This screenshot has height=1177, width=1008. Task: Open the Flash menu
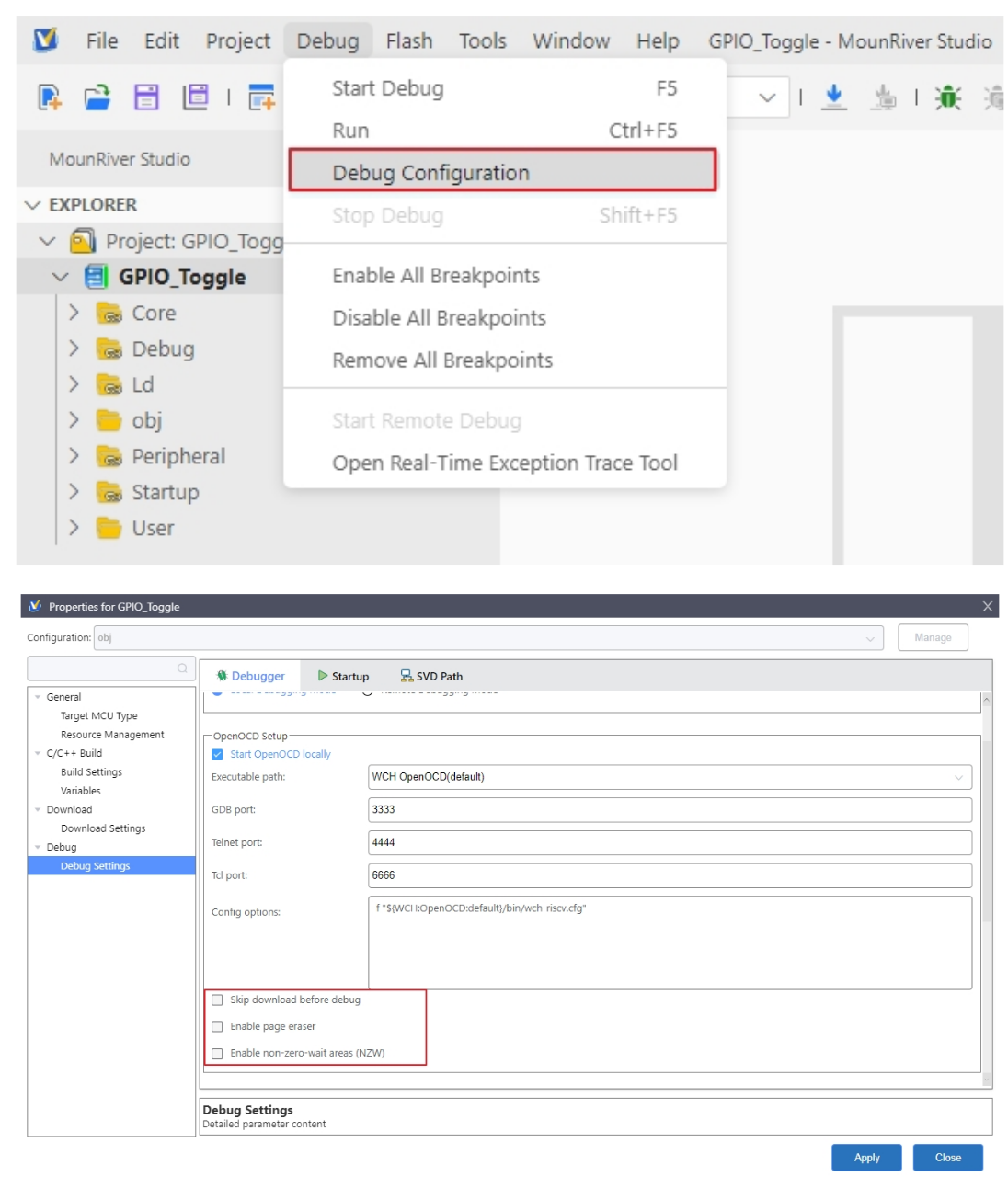[x=409, y=41]
